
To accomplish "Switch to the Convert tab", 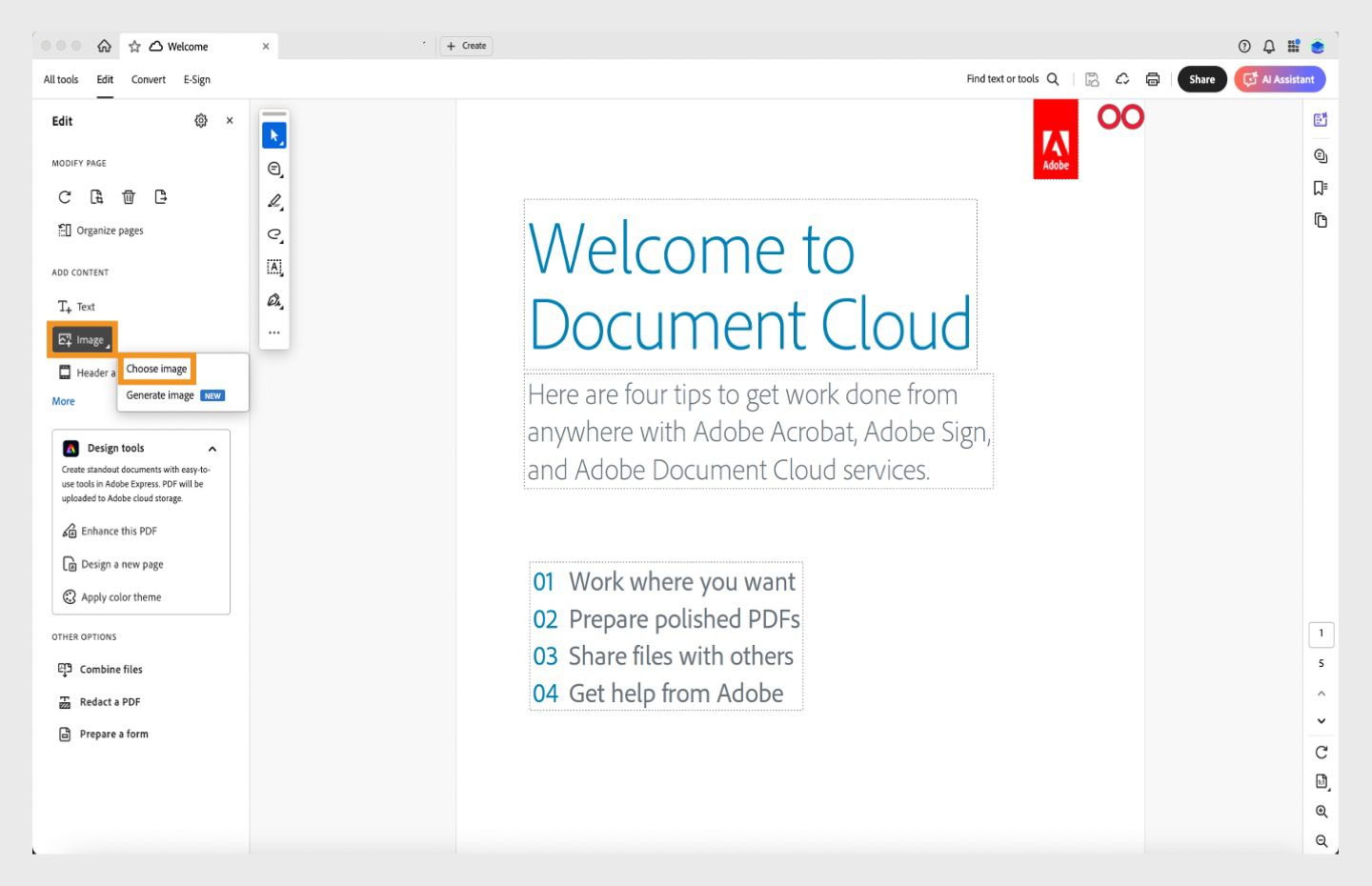I will click(x=149, y=79).
